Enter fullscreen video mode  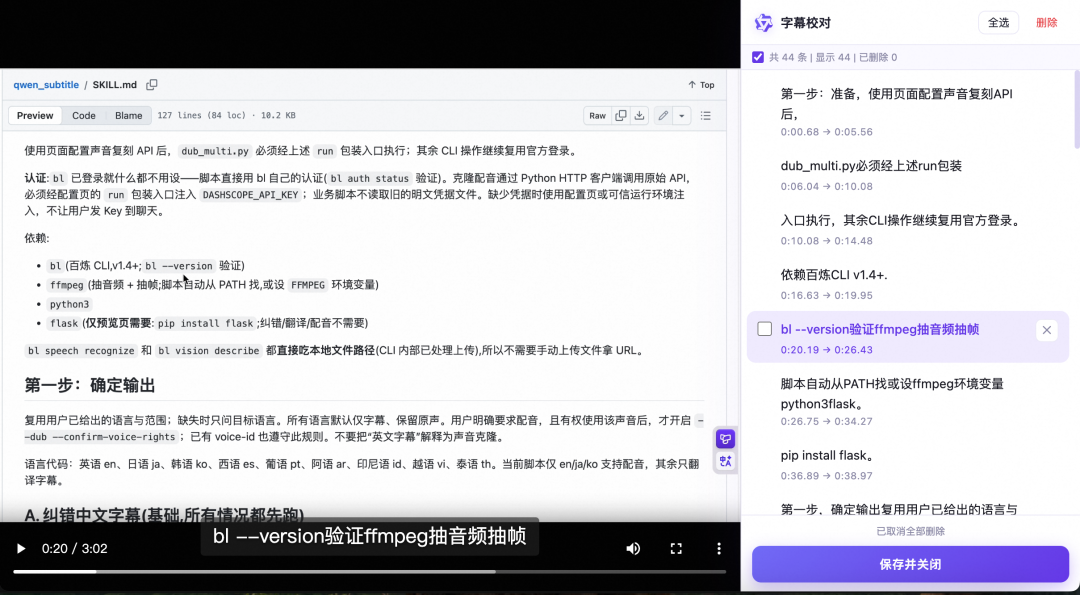point(676,549)
